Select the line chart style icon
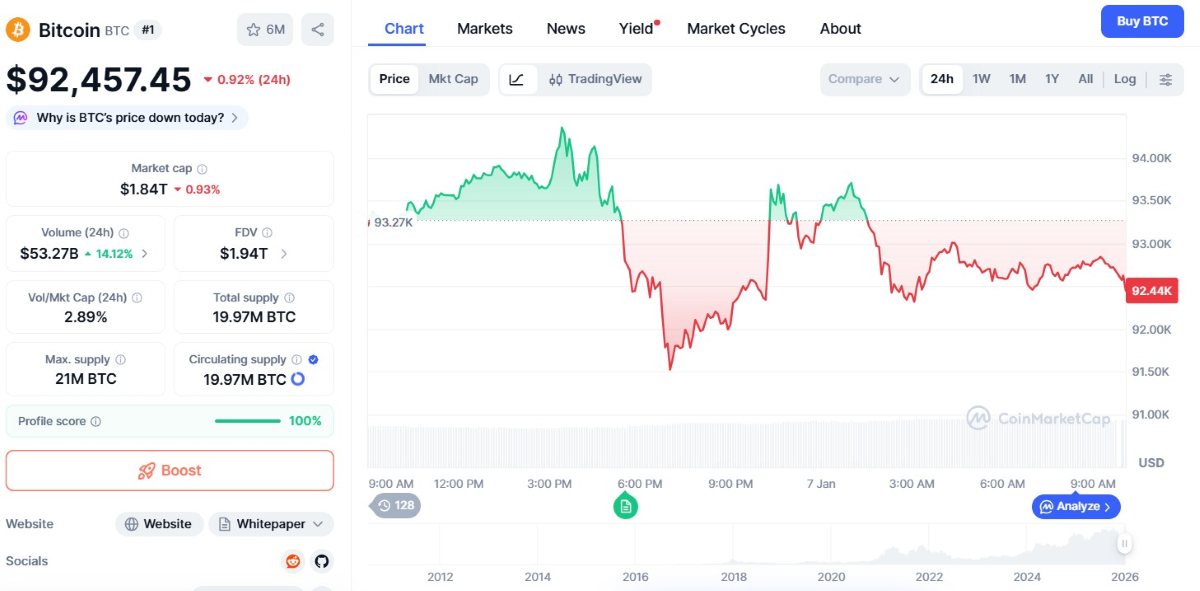The height and width of the screenshot is (591, 1200). pos(517,79)
